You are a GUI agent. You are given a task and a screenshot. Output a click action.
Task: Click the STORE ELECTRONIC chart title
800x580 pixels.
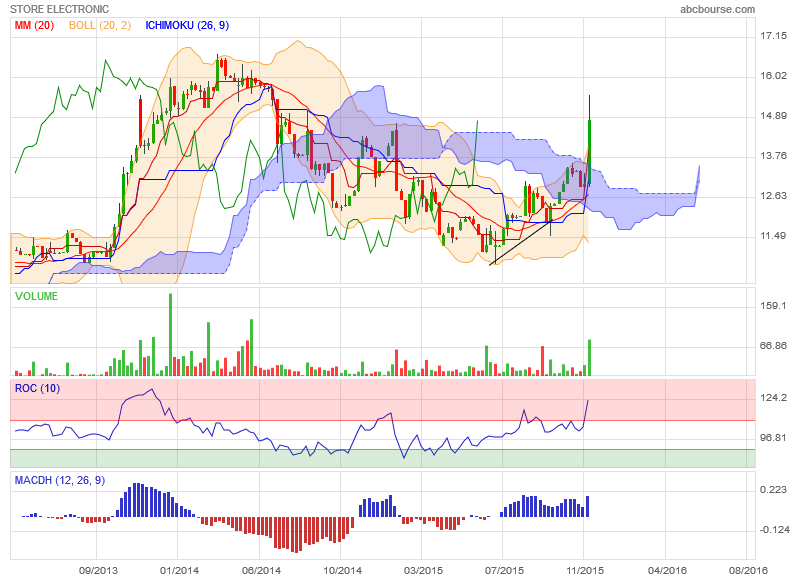pyautogui.click(x=59, y=9)
